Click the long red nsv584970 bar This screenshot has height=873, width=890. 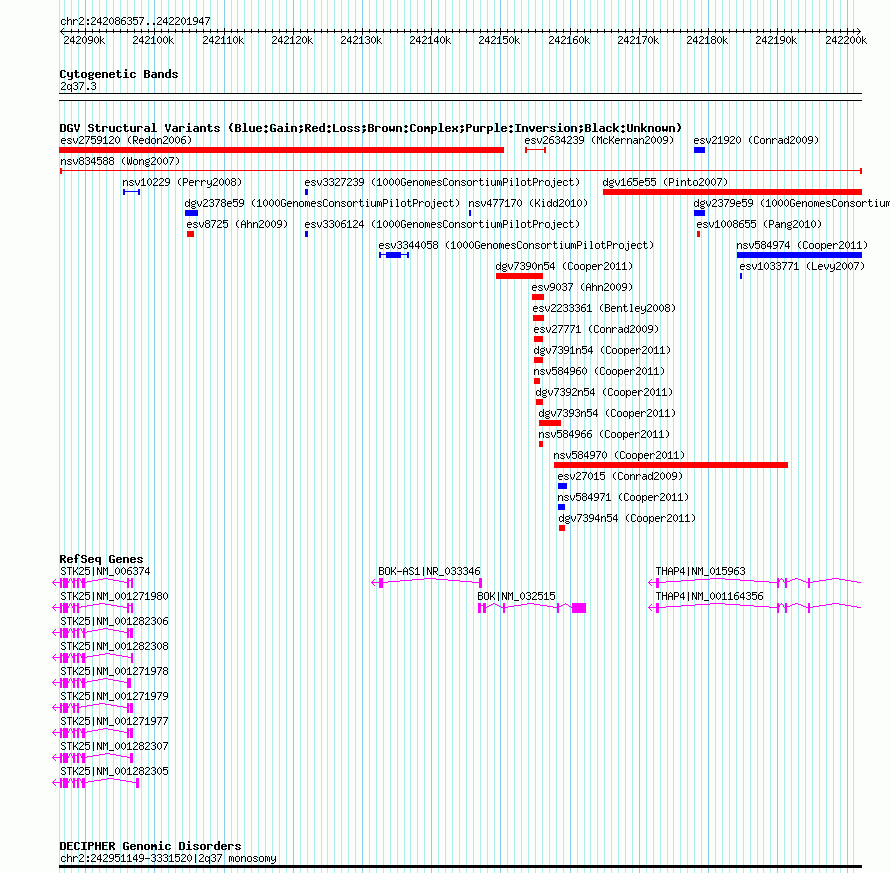point(671,465)
